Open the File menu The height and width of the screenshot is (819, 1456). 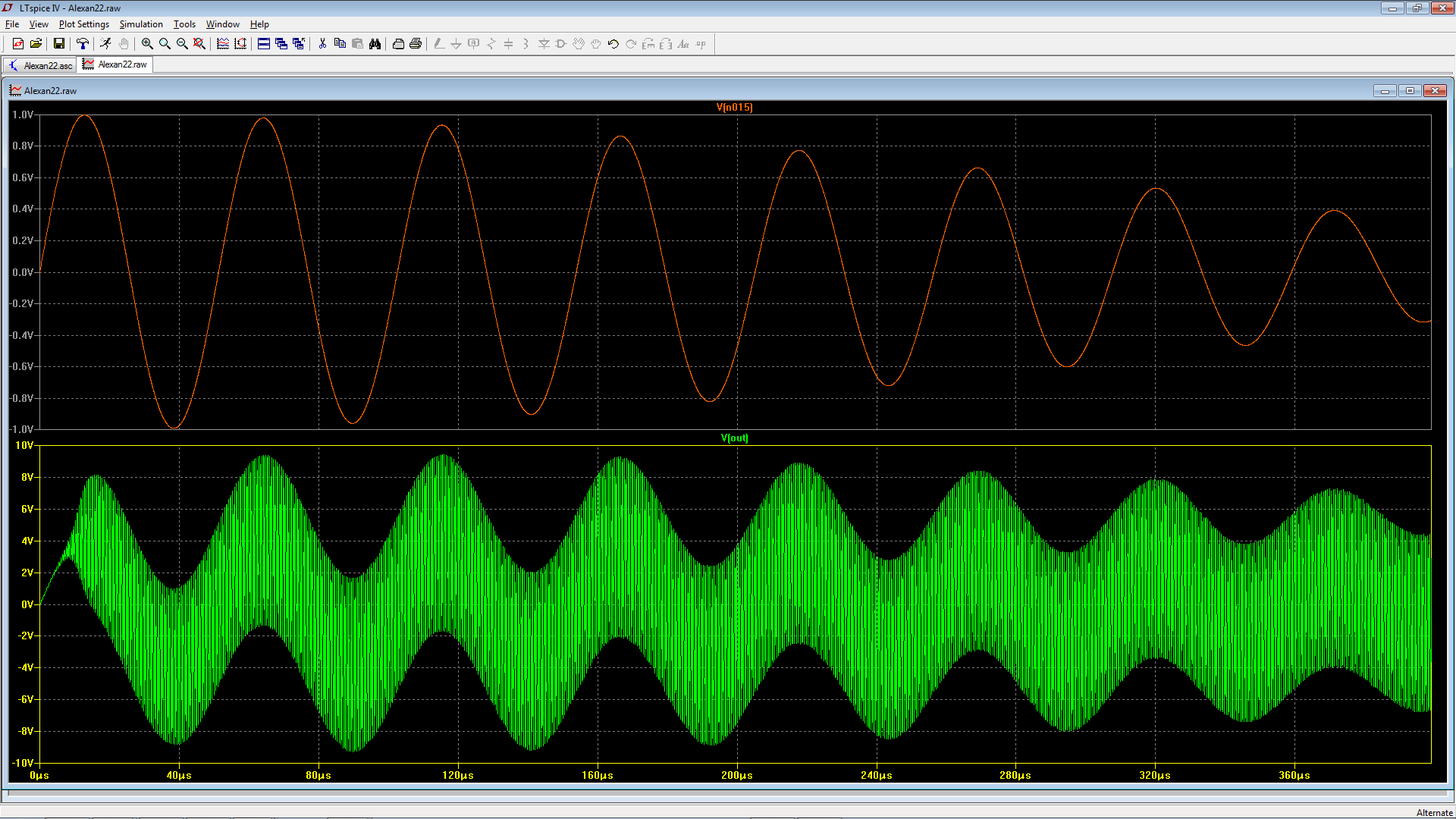[12, 24]
